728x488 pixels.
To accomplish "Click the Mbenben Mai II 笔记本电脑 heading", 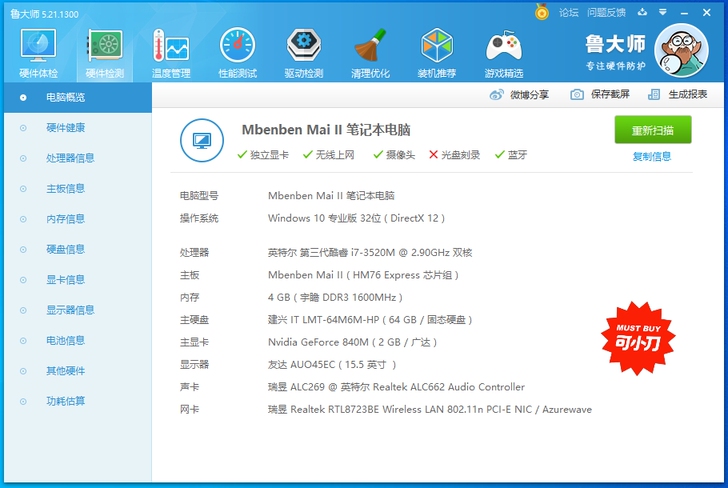I will [326, 130].
